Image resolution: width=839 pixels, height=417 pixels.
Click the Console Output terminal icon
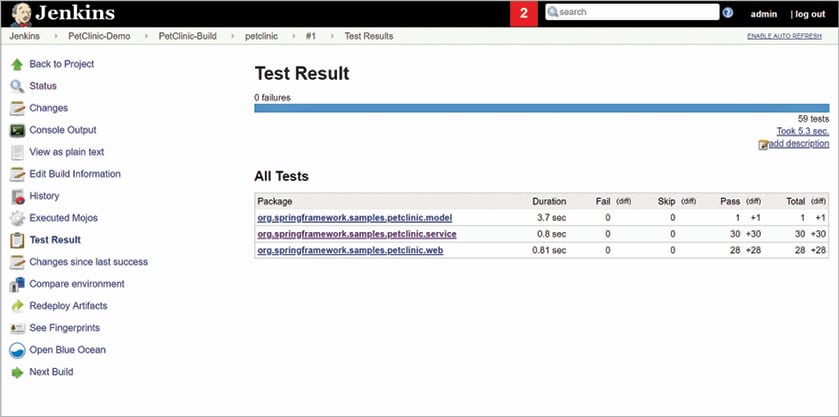(x=17, y=130)
